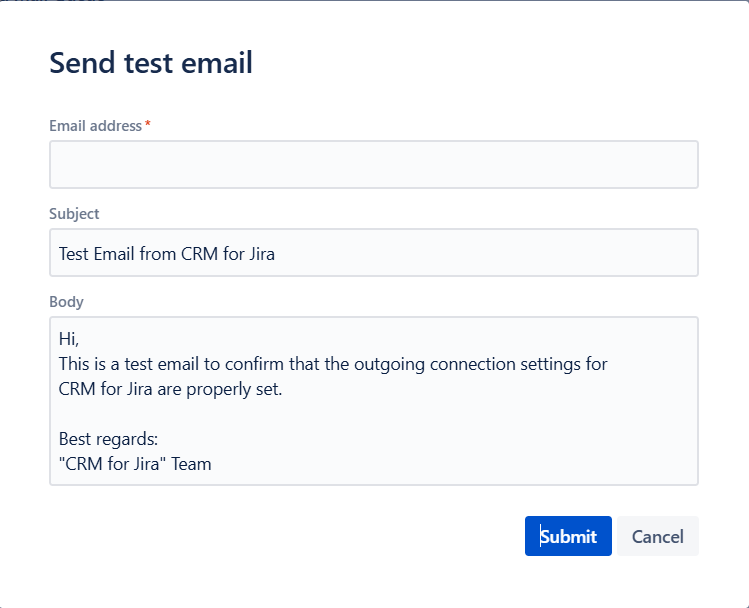Image resolution: width=749 pixels, height=608 pixels.
Task: Cancel the test email dialog
Action: click(x=657, y=537)
